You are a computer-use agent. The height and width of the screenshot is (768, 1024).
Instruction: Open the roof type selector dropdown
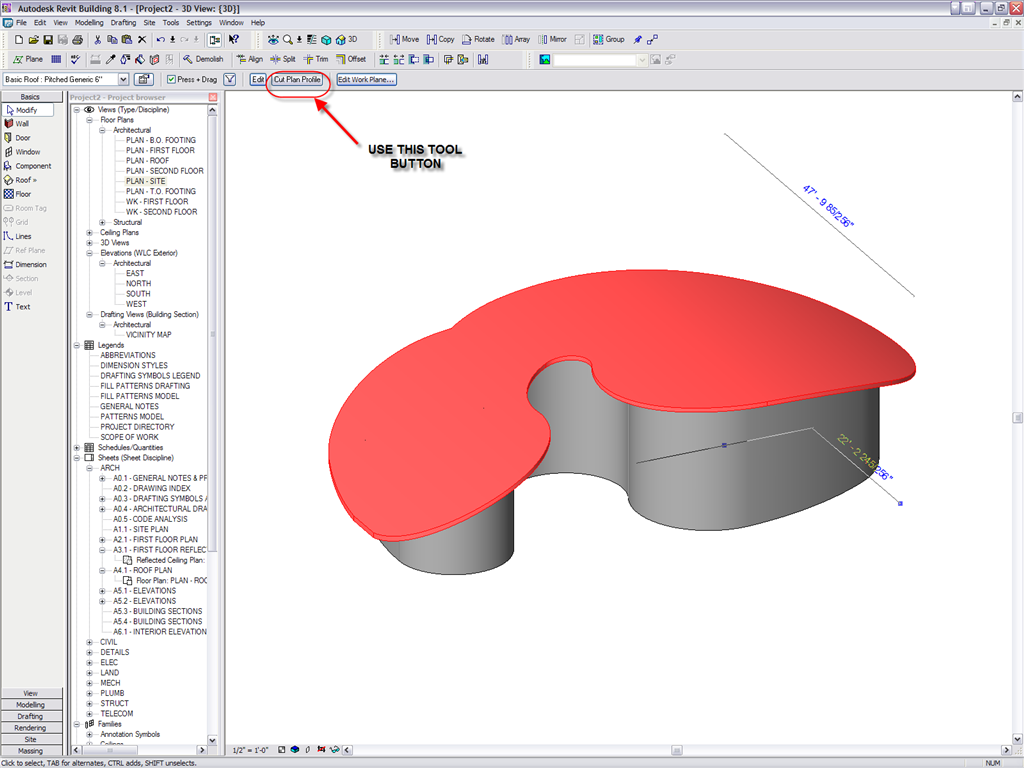(x=123, y=79)
